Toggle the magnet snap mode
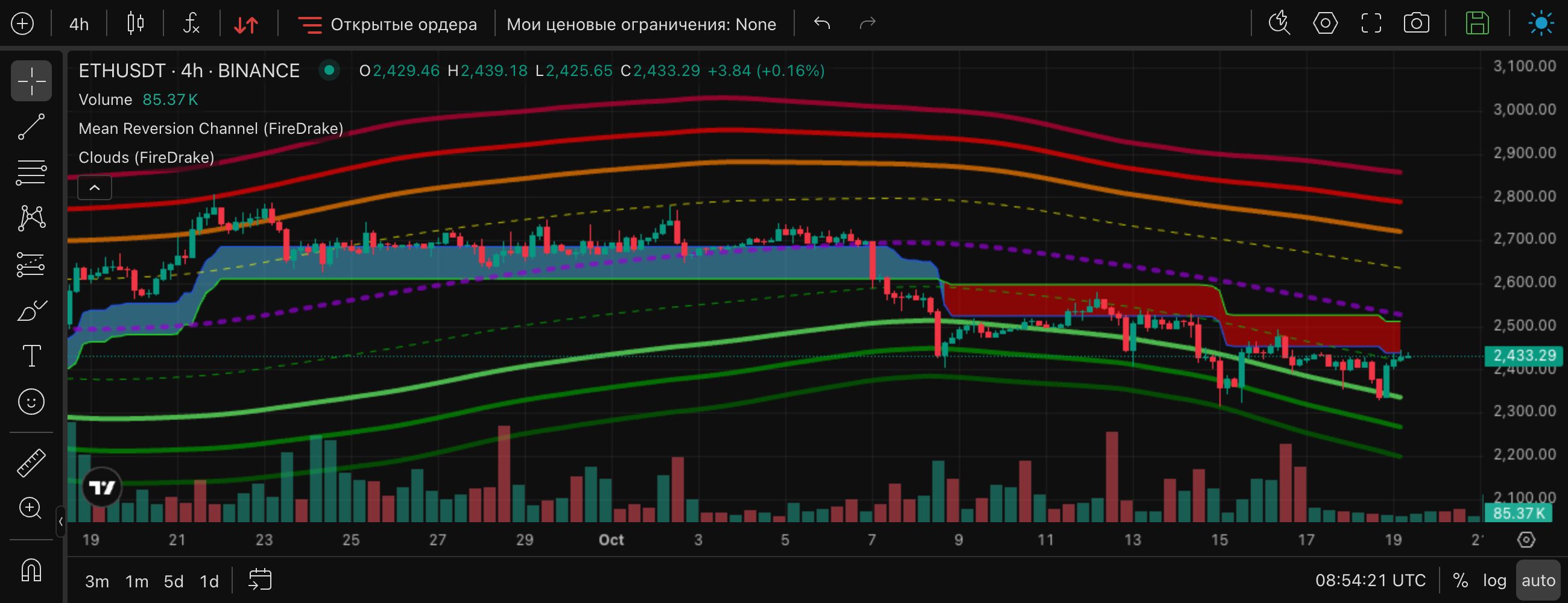 [x=31, y=570]
